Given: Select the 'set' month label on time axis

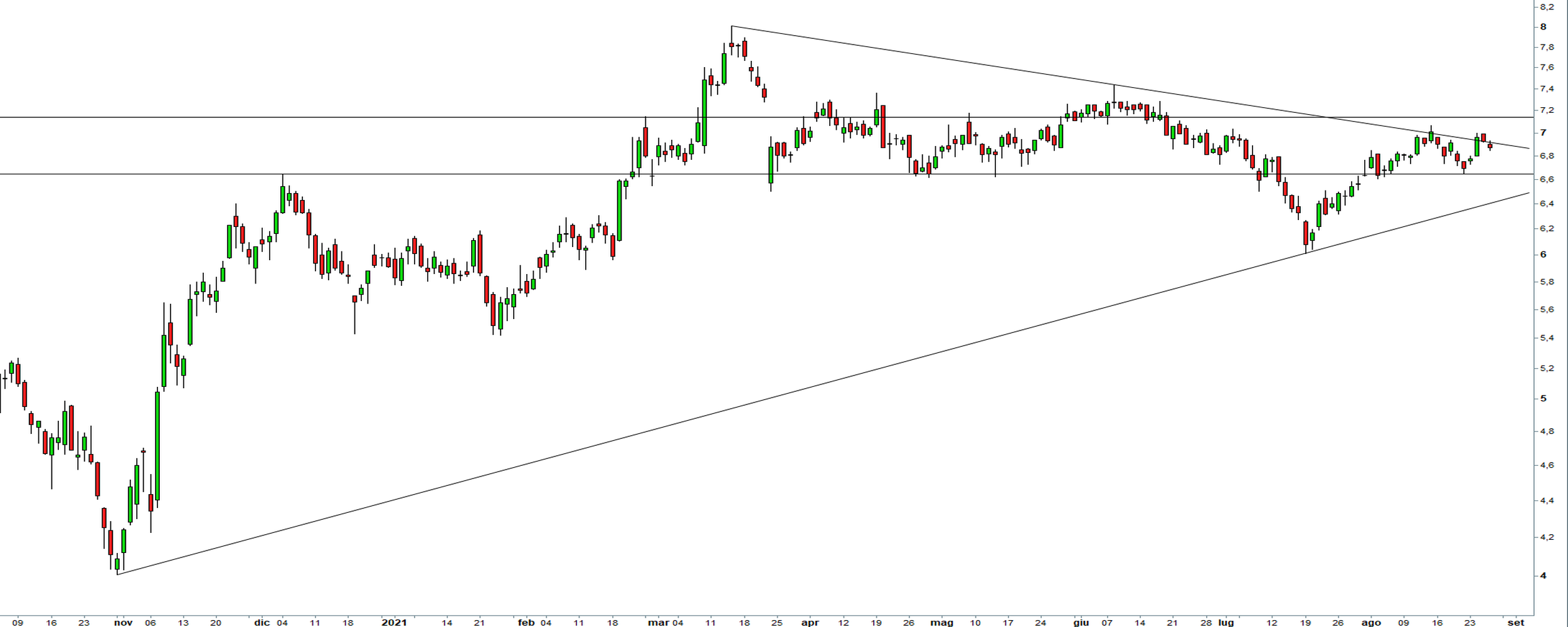Looking at the screenshot, I should pos(1516,623).
